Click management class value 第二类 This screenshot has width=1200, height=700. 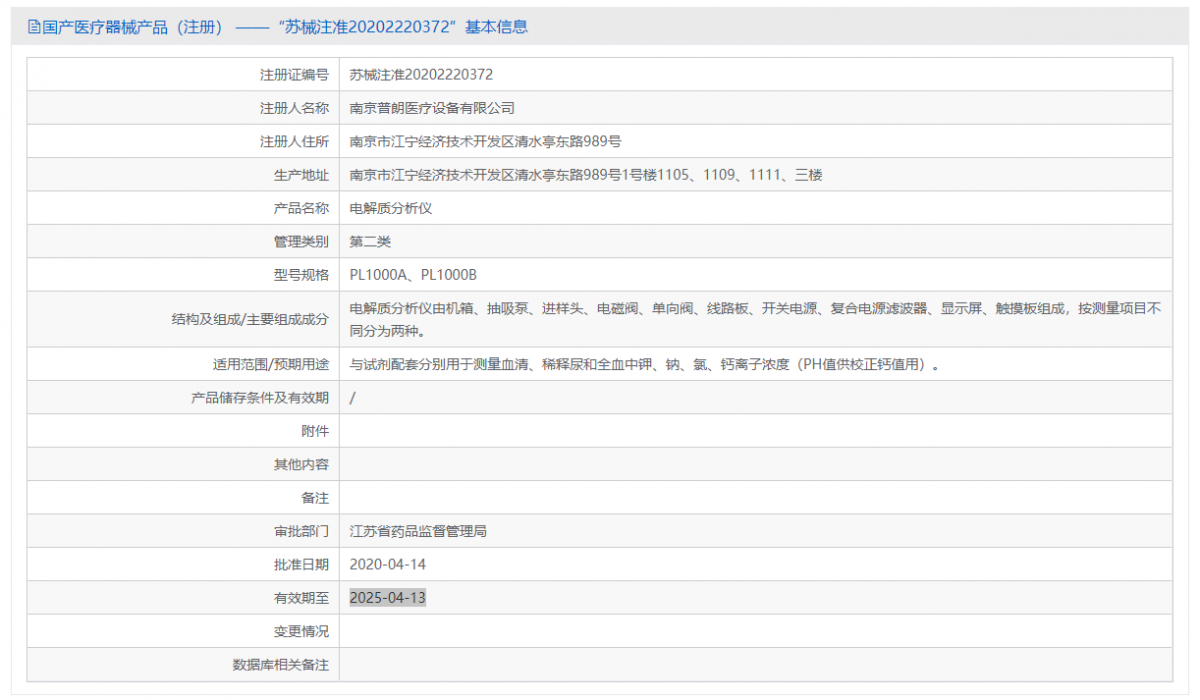click(370, 242)
